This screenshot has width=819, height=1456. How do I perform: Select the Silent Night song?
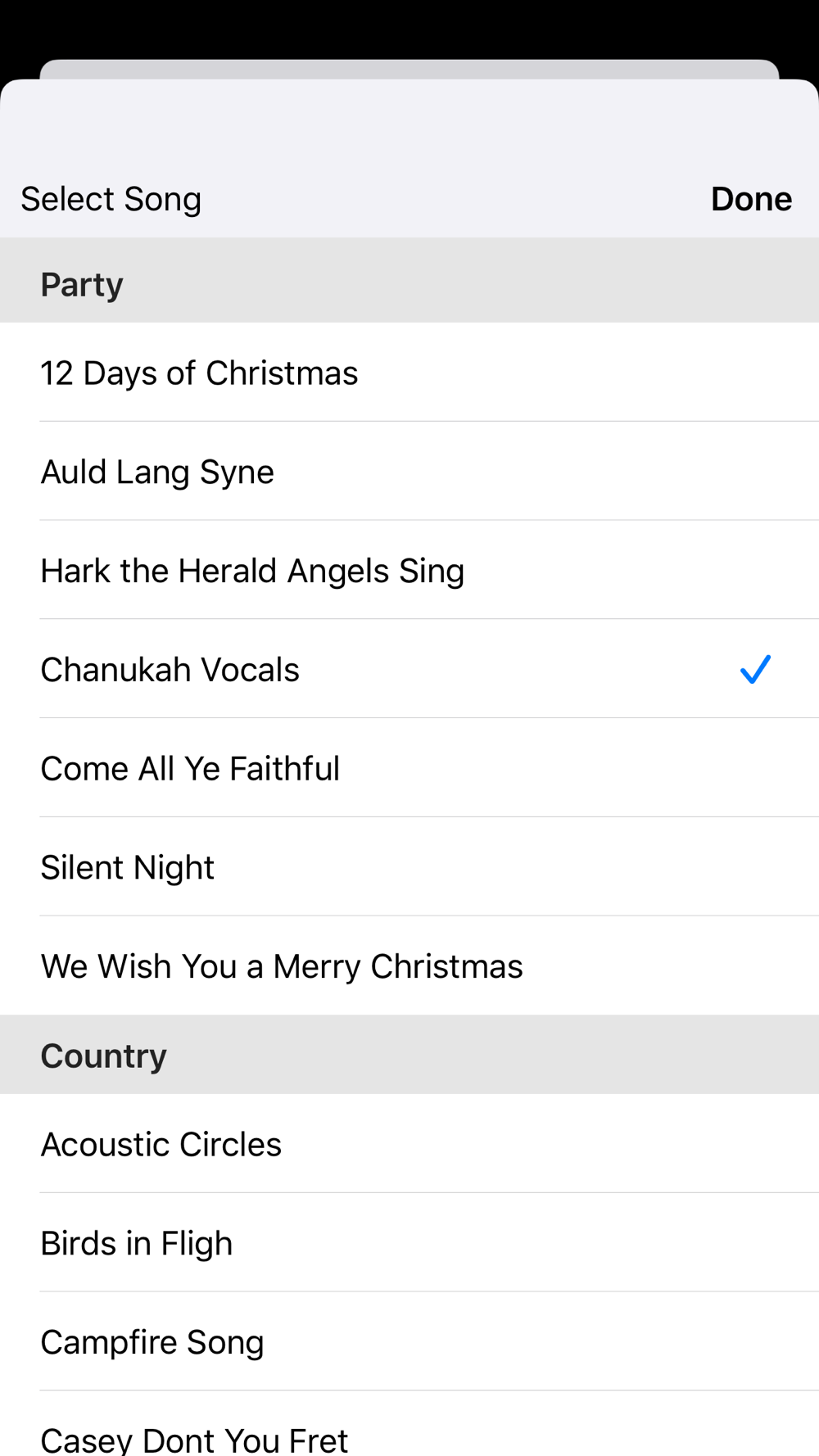128,868
